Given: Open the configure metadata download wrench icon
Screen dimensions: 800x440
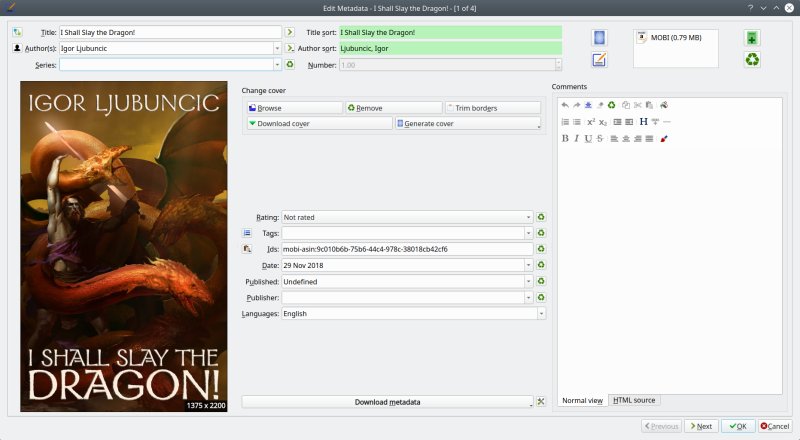Looking at the screenshot, I should (x=541, y=402).
